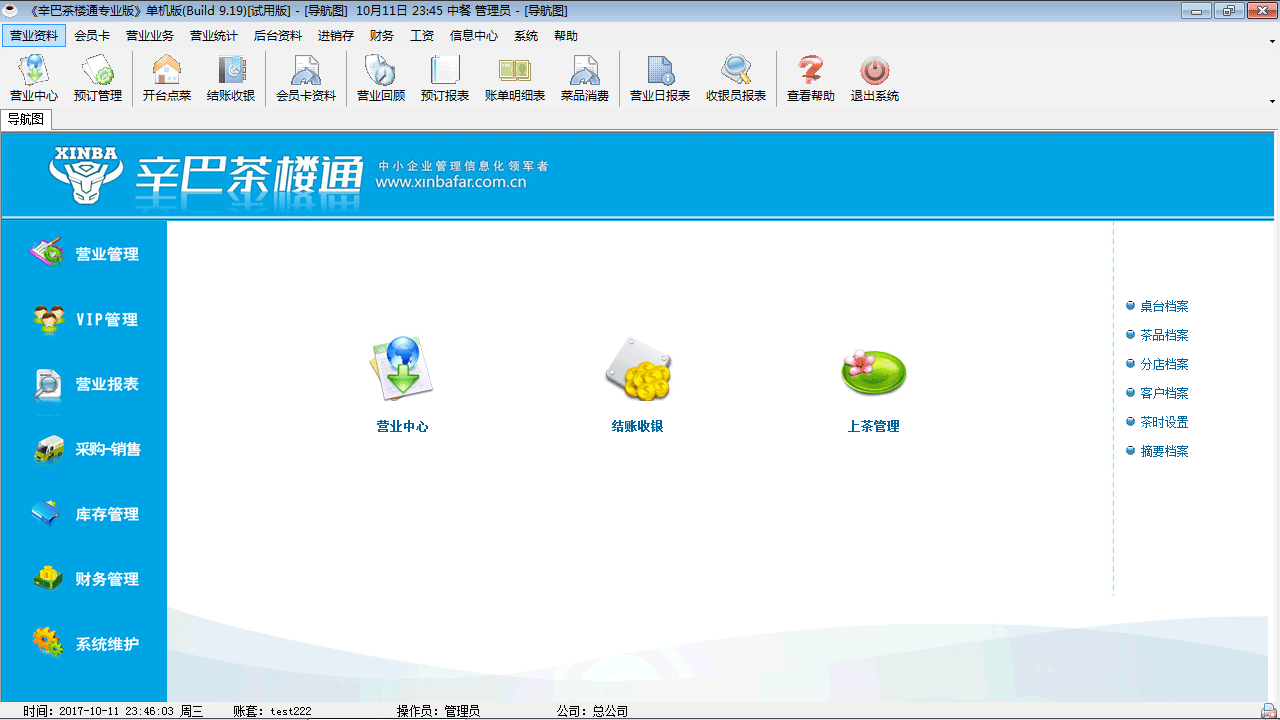The width and height of the screenshot is (1280, 720).
Task: Open the 进销存 menu
Action: [336, 35]
